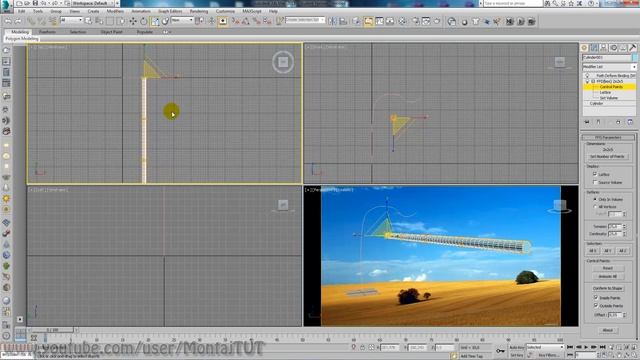Open the Hierarchy command panel tab
Viewport: 640px width, 360px height.
pos(604,48)
